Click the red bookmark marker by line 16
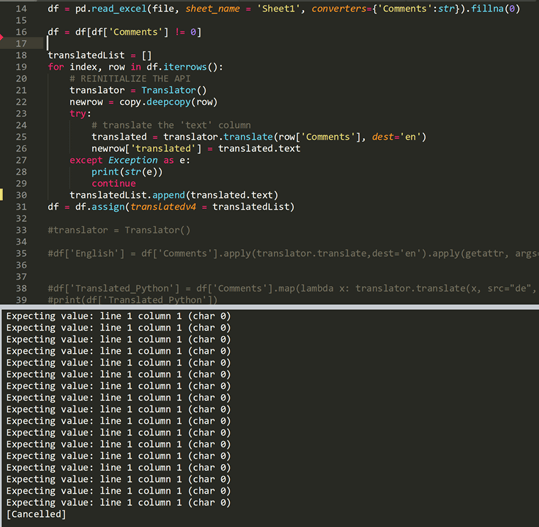The image size is (539, 527). tap(1, 37)
